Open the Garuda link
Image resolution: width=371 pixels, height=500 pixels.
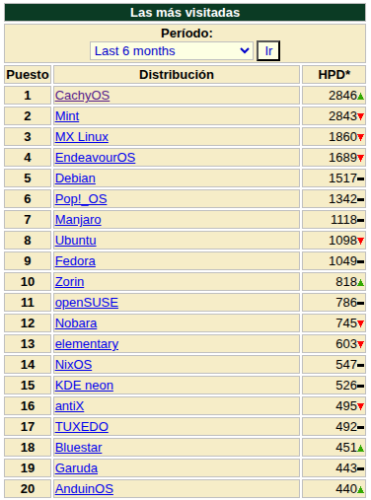76,468
